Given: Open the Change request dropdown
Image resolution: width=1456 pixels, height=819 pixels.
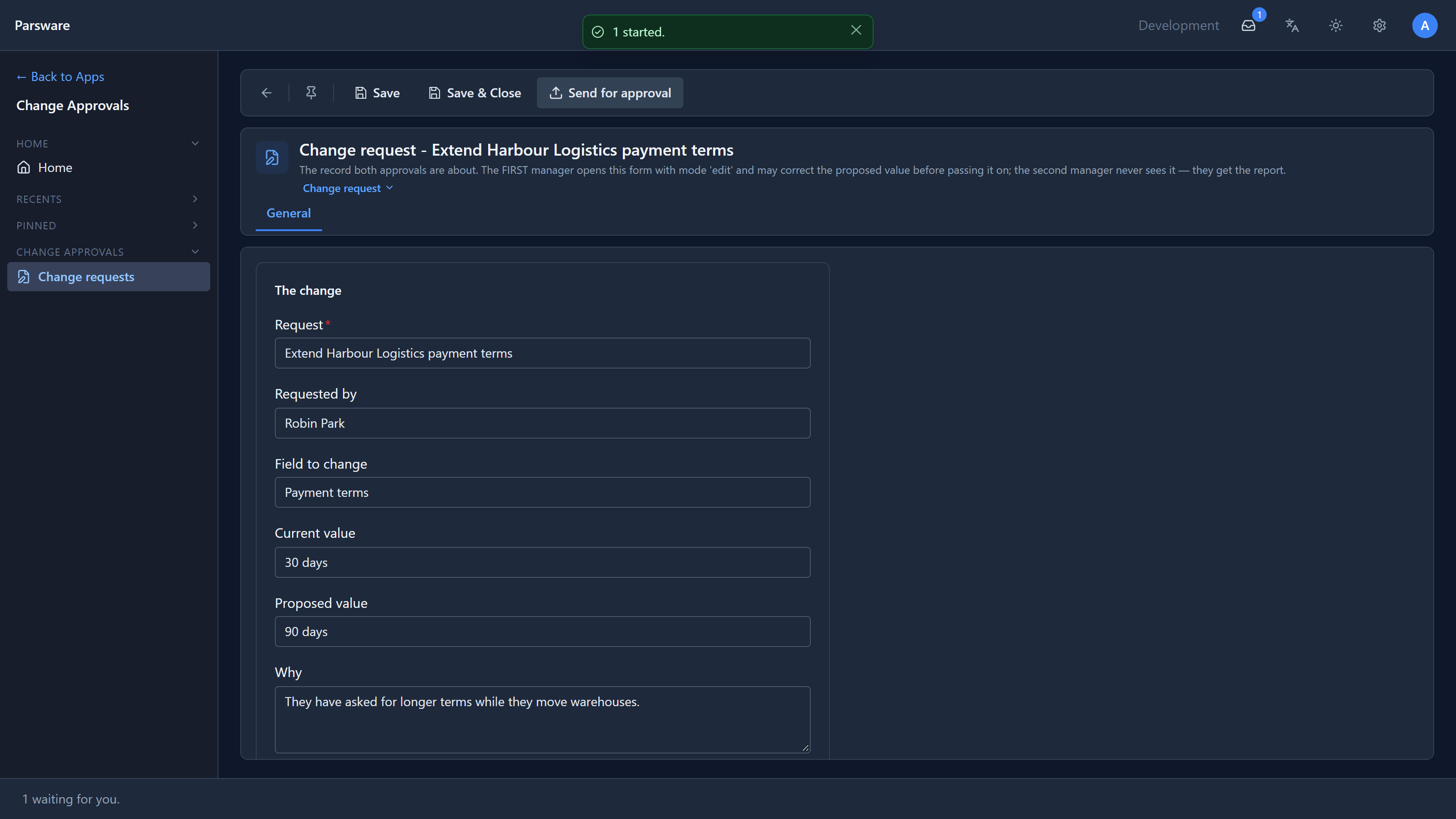Looking at the screenshot, I should click(x=348, y=188).
